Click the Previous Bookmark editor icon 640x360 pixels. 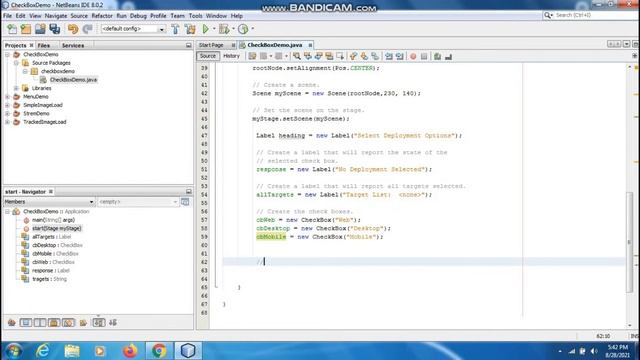[353, 56]
